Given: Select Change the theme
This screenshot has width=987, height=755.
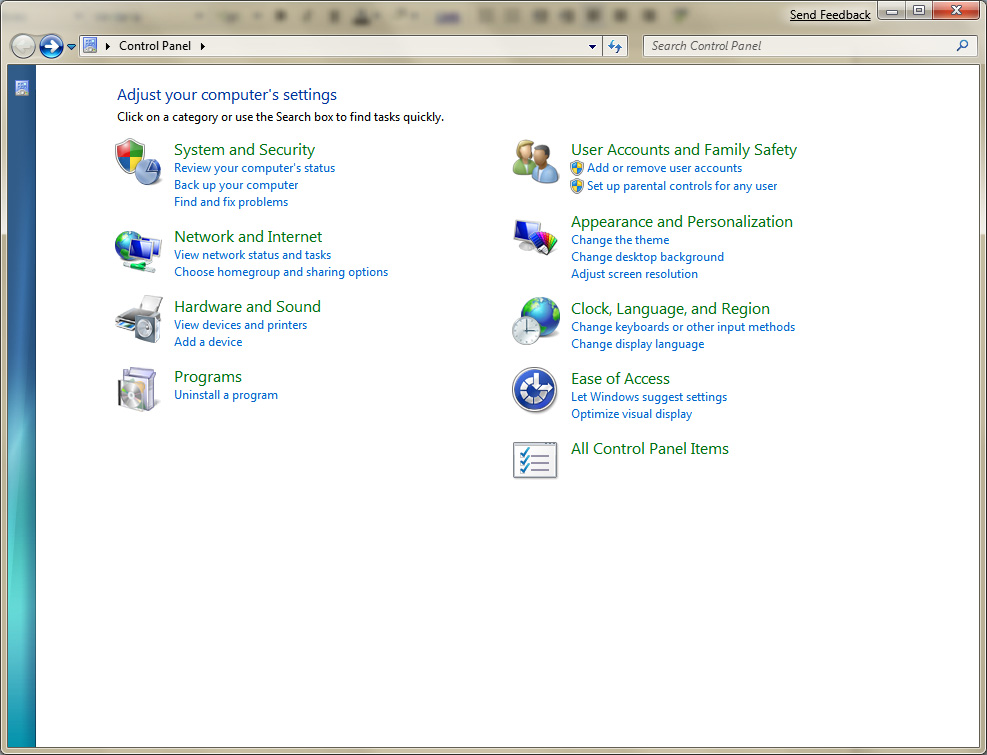Looking at the screenshot, I should point(620,240).
